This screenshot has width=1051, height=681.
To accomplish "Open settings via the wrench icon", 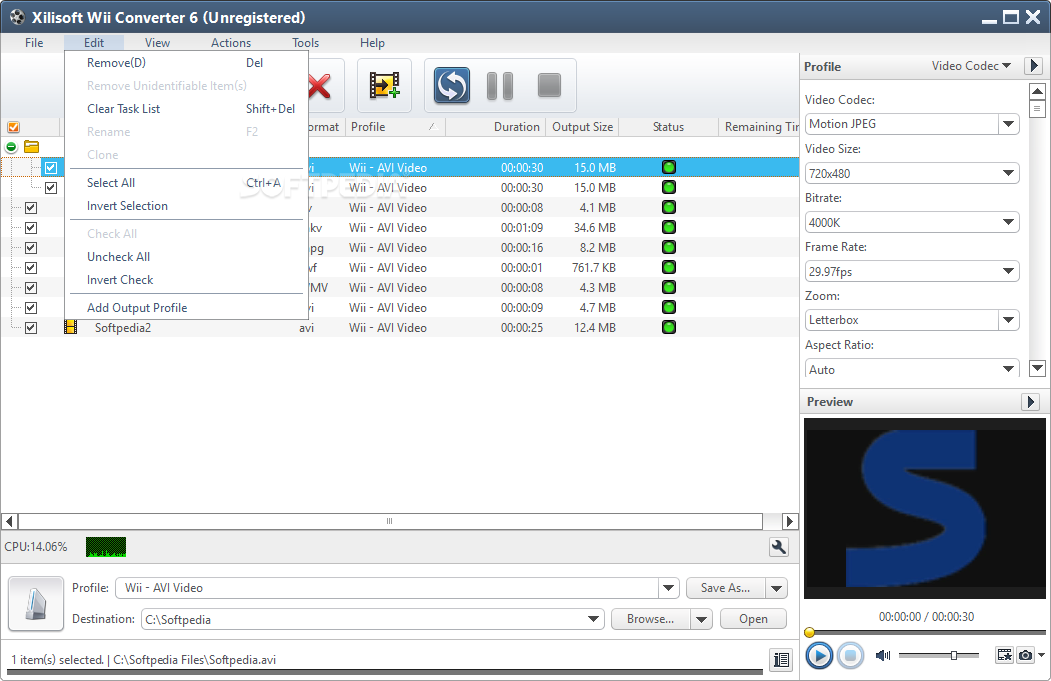I will [x=778, y=547].
